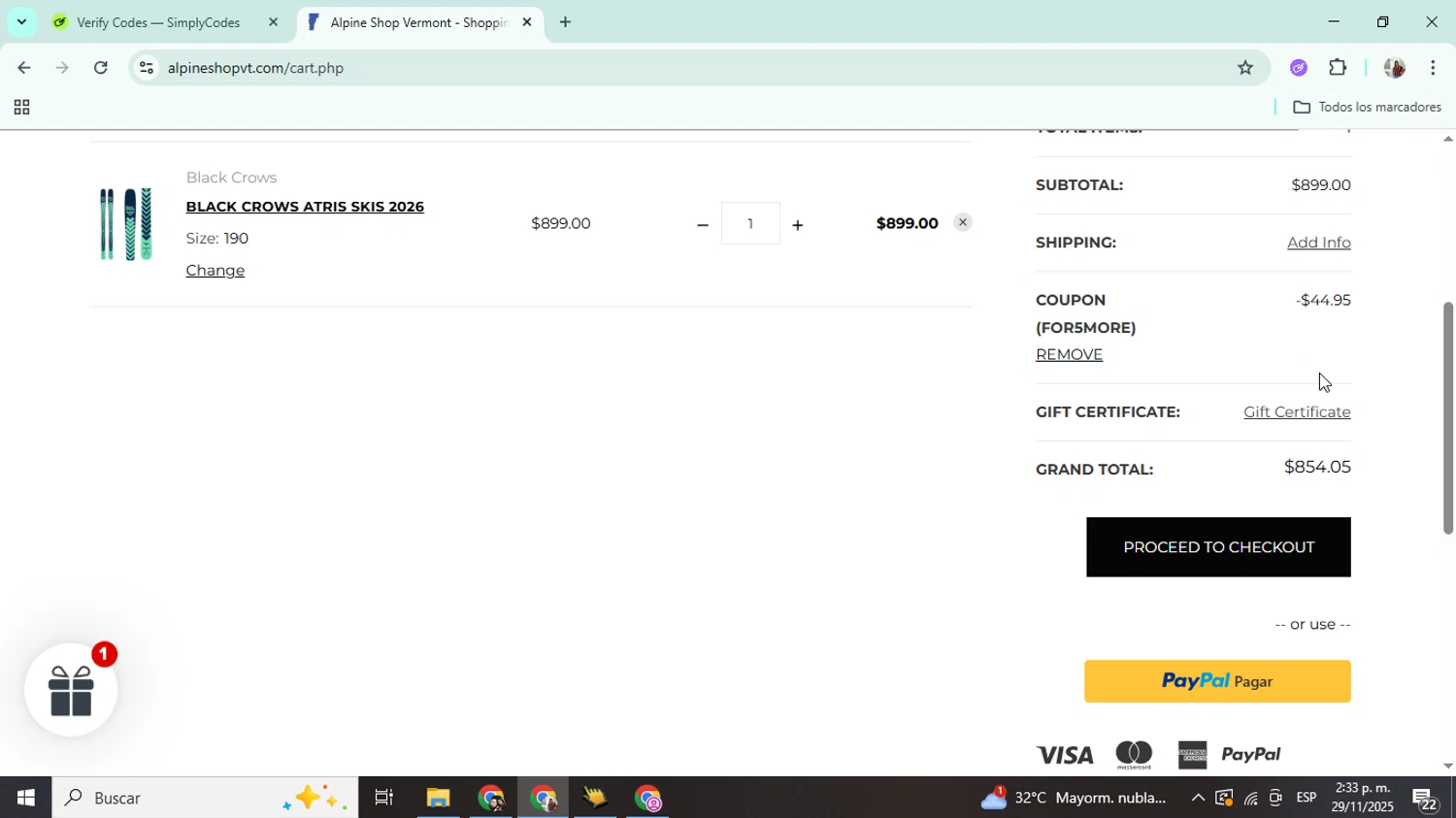
Task: Decrease ski quantity with minus button
Action: pyautogui.click(x=702, y=224)
